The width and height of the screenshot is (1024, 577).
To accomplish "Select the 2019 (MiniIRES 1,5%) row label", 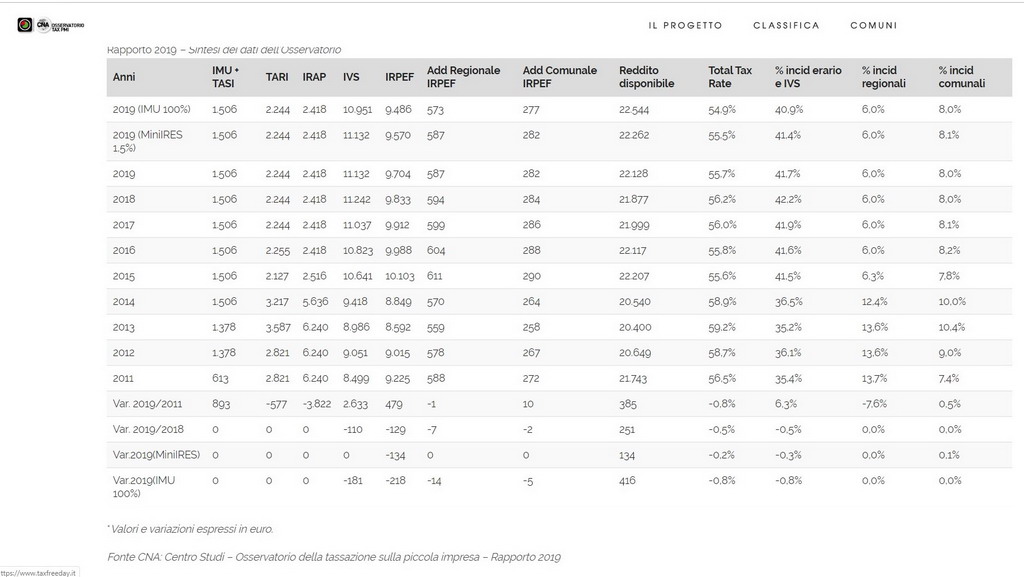I will tap(151, 141).
